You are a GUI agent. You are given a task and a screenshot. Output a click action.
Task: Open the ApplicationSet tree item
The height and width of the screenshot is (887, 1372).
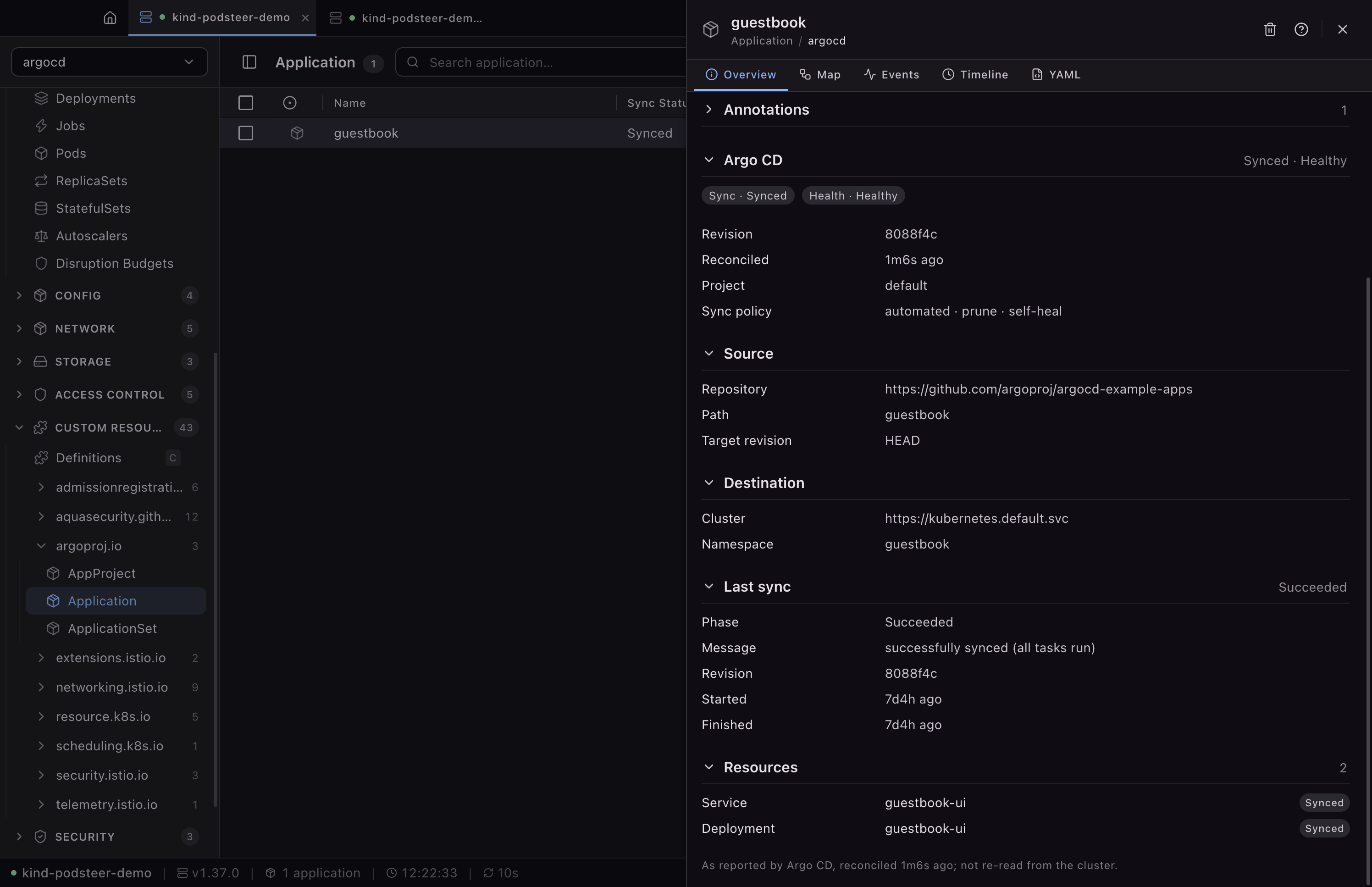pyautogui.click(x=116, y=628)
